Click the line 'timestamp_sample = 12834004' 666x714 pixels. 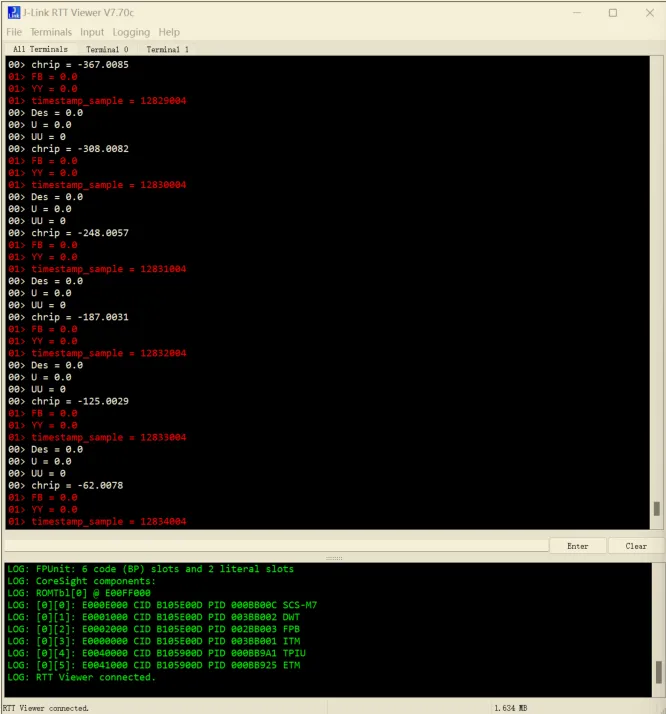pyautogui.click(x=97, y=522)
